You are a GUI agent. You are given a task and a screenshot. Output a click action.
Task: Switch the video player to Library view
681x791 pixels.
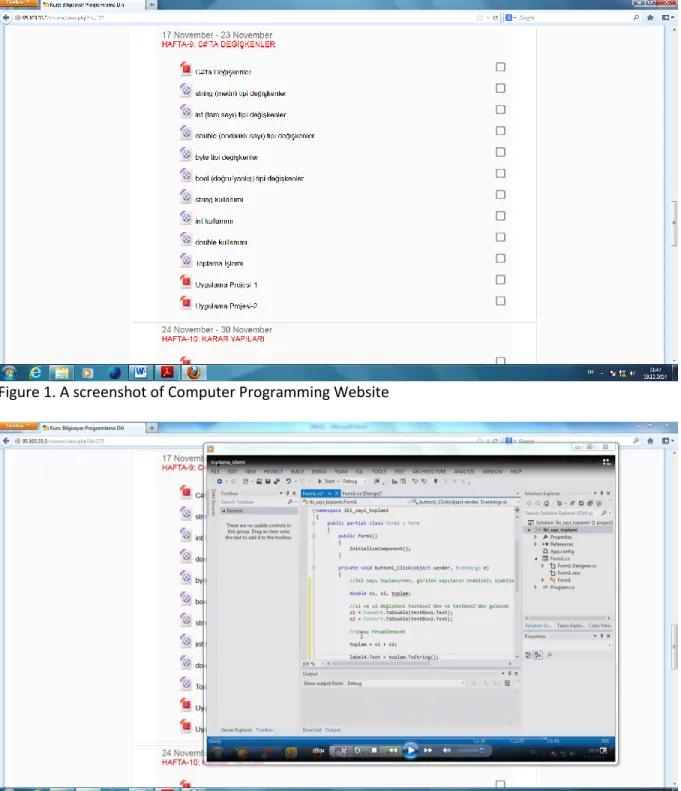[x=606, y=462]
